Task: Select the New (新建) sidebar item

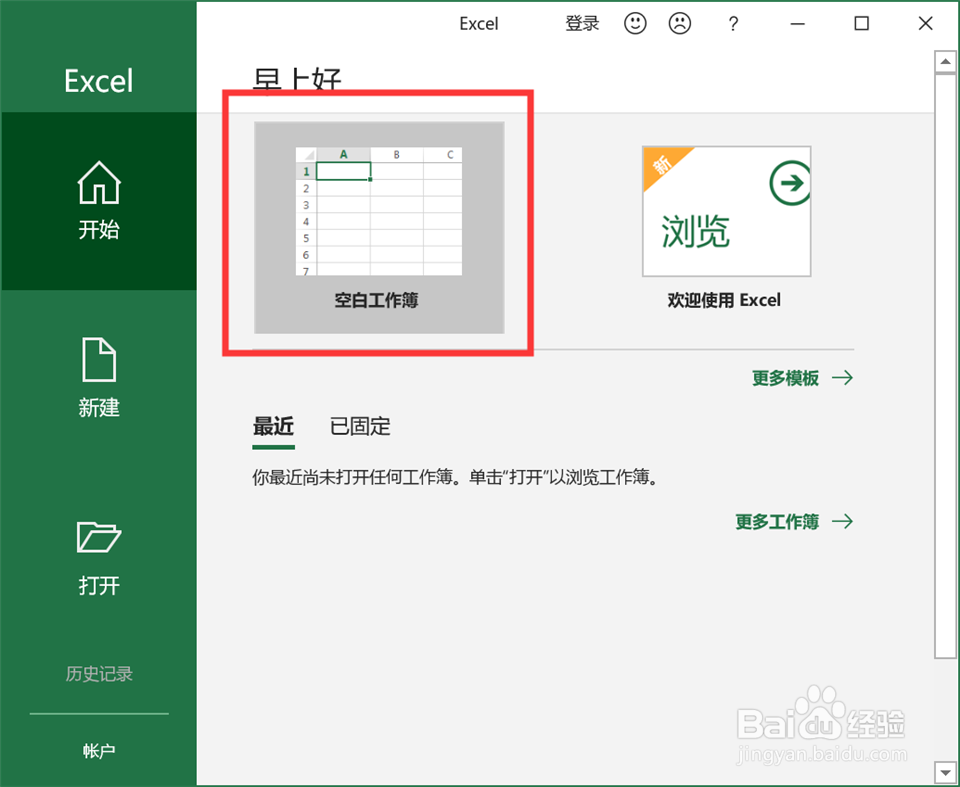Action: pos(99,377)
